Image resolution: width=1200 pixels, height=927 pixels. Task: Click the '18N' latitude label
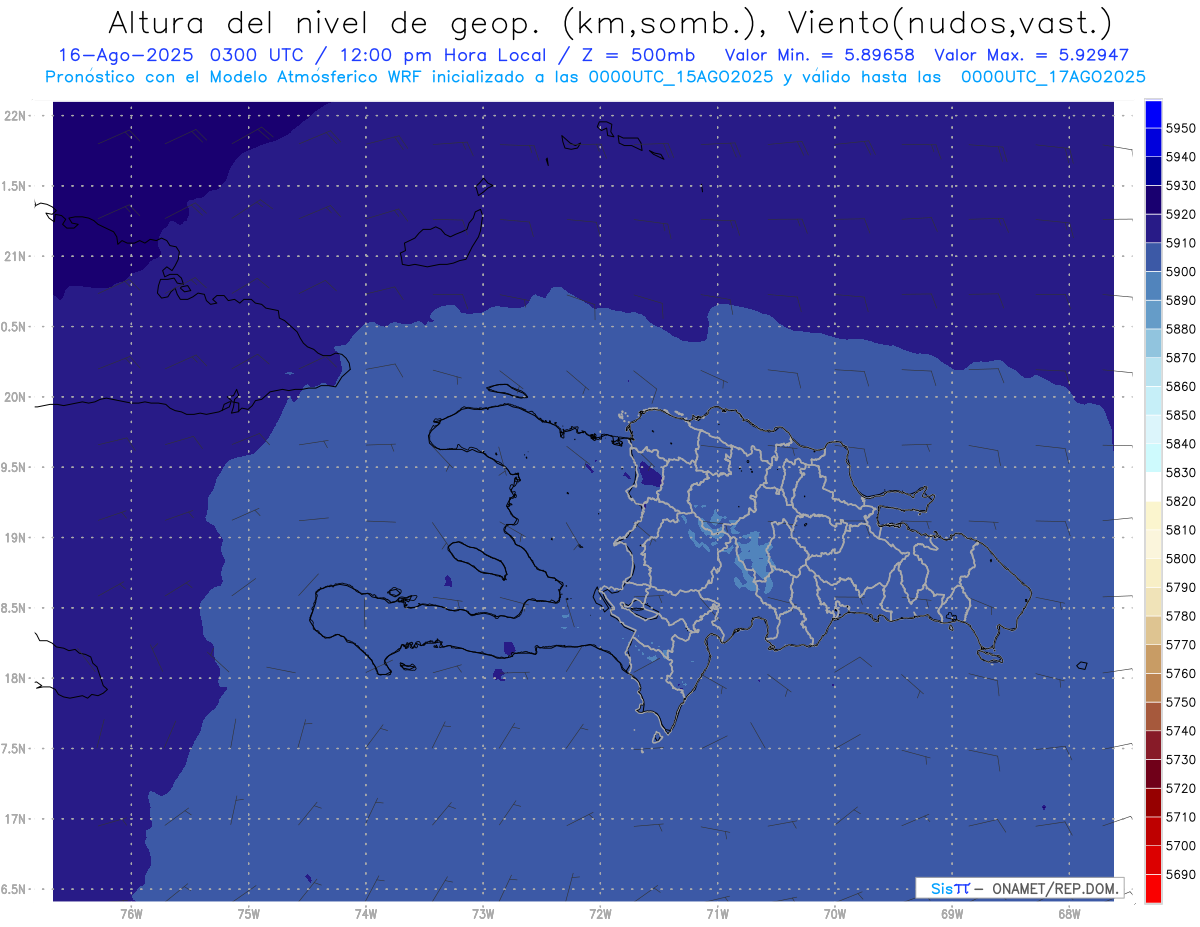click(15, 679)
